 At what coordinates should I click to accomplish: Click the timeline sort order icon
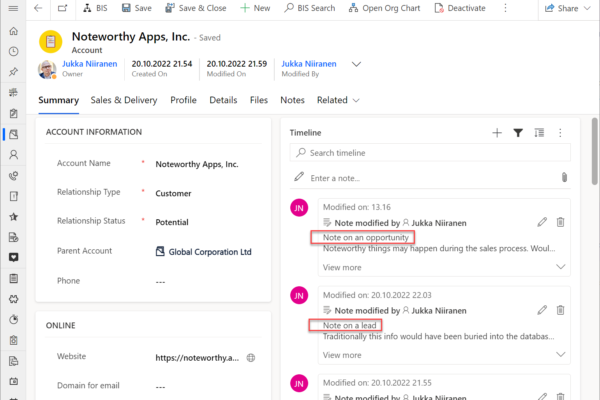[x=539, y=132]
